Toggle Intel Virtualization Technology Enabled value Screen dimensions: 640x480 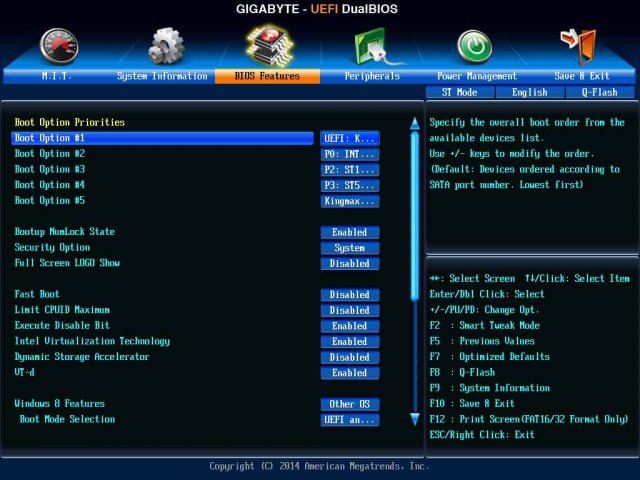(x=349, y=341)
